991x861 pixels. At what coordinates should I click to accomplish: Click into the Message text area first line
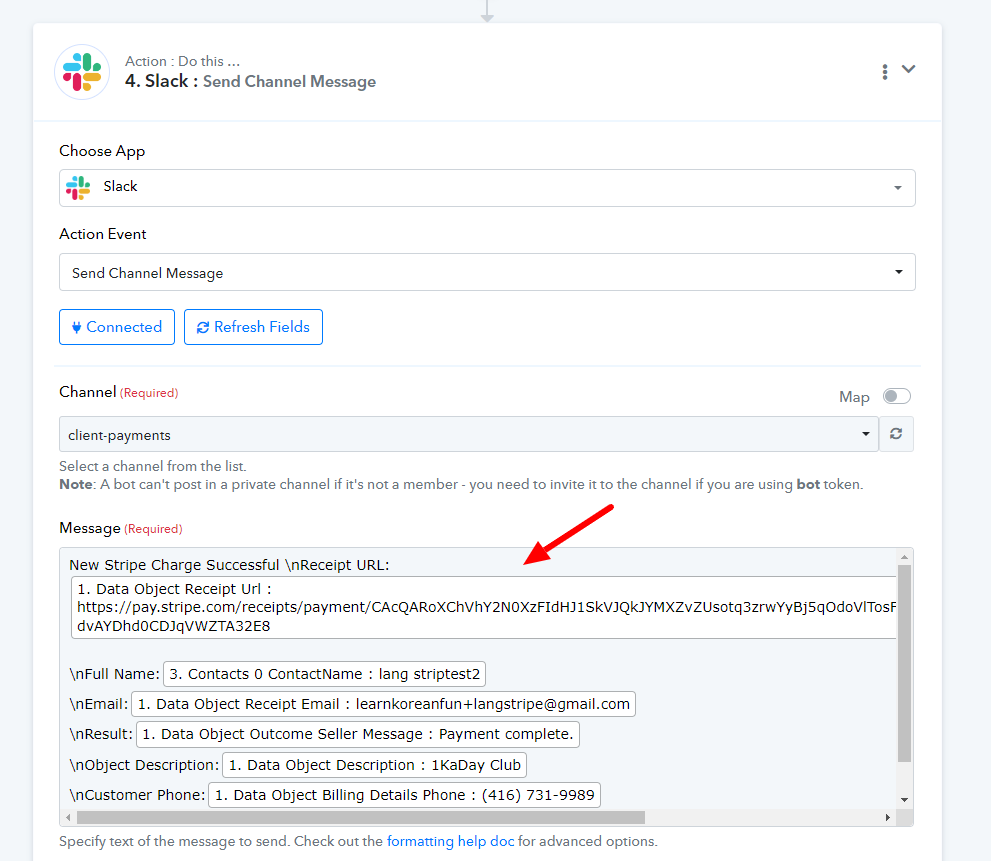[x=229, y=565]
